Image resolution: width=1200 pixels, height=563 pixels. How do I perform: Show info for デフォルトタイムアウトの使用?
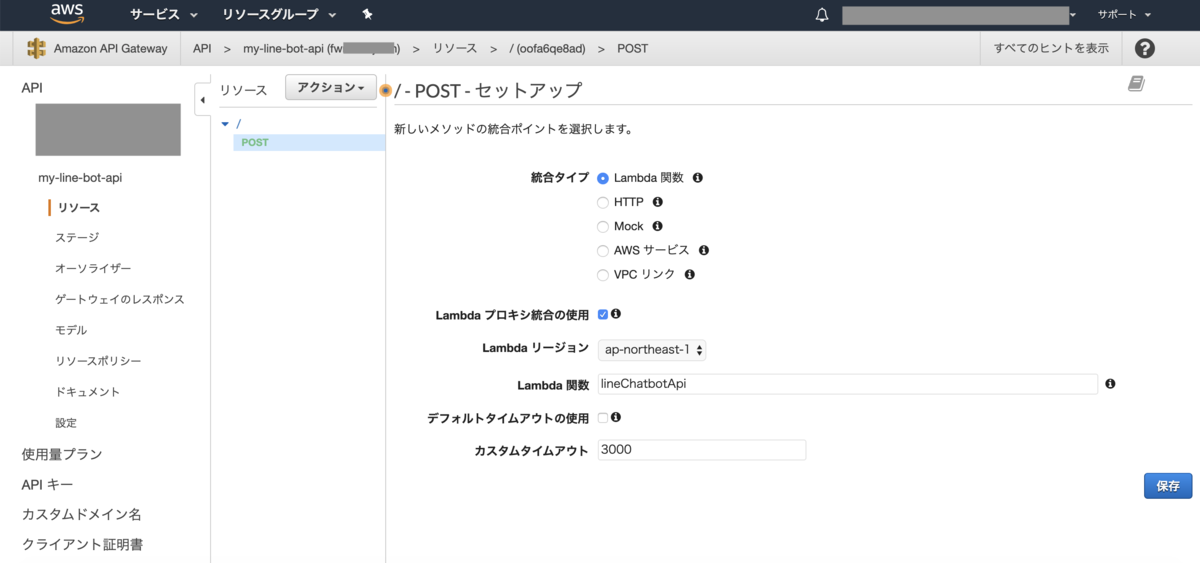pos(616,417)
